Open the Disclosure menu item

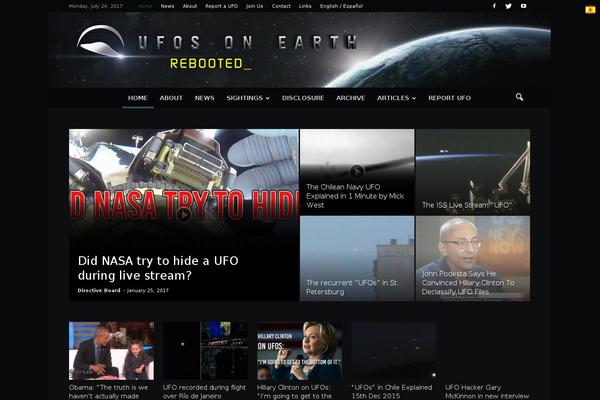pos(303,98)
